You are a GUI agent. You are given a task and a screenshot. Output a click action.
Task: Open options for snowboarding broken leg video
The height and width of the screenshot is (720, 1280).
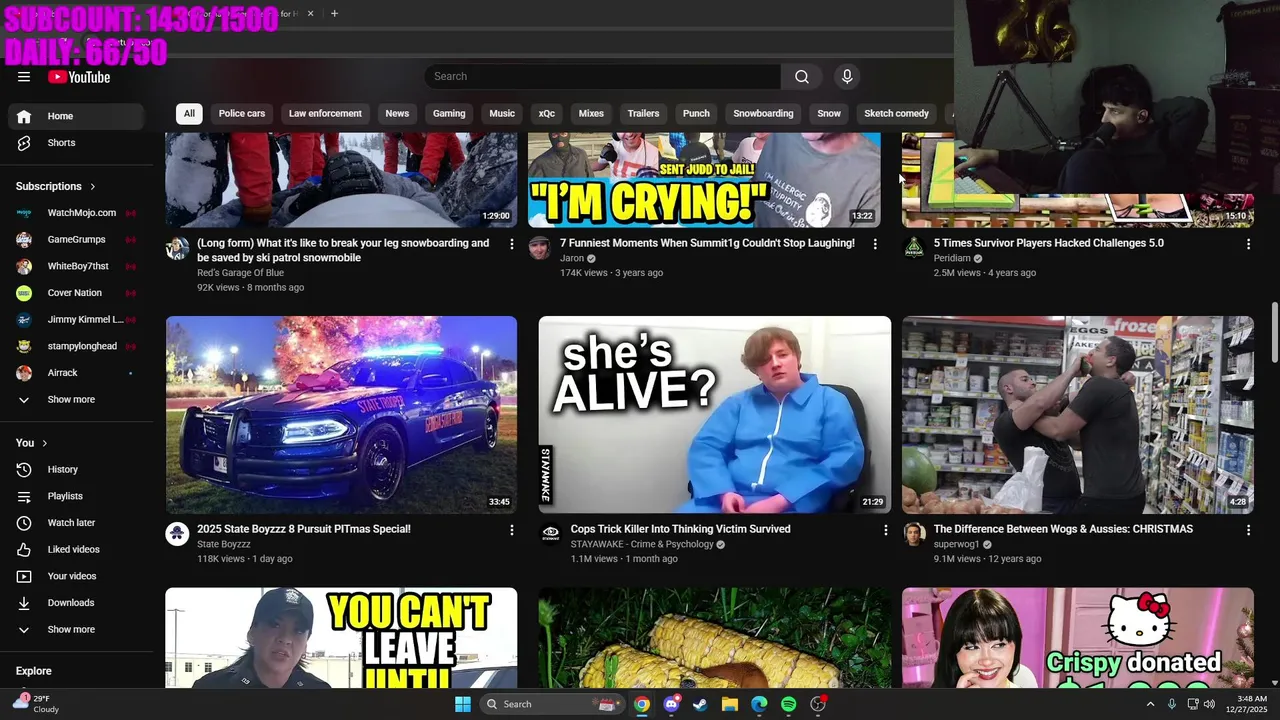coord(512,244)
